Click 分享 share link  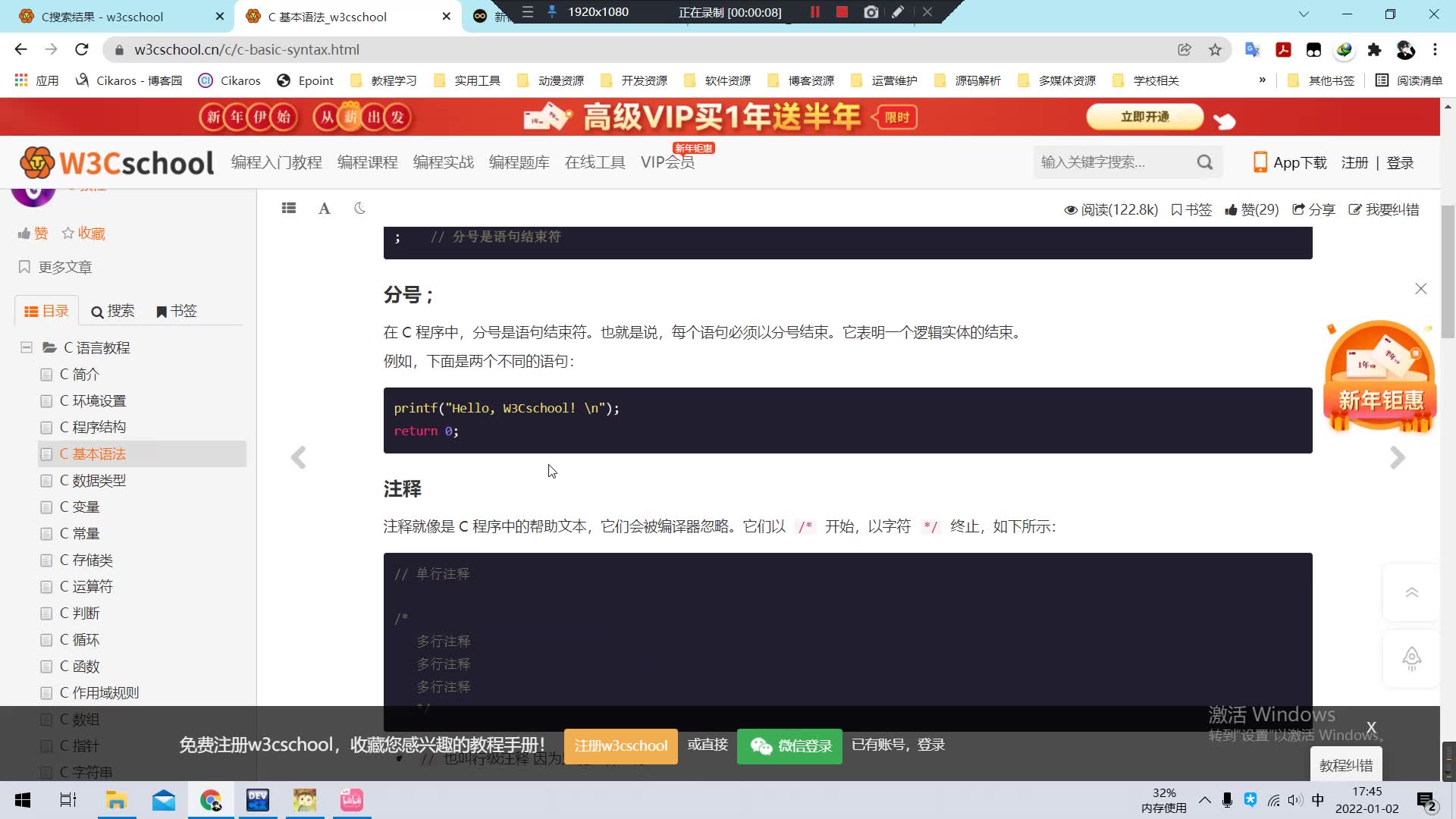pyautogui.click(x=1313, y=209)
